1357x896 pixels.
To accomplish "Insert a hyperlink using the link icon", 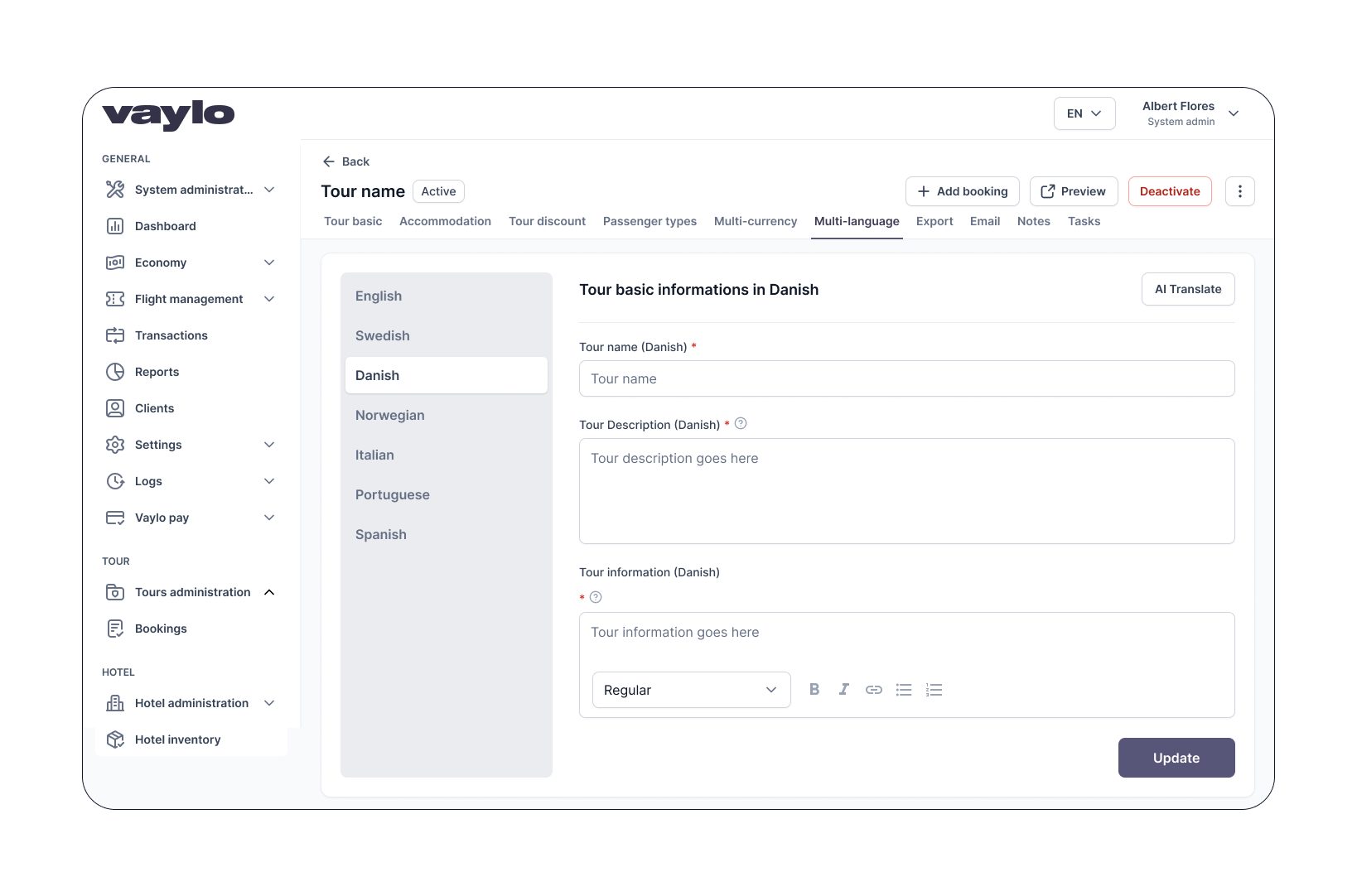I will coord(874,689).
